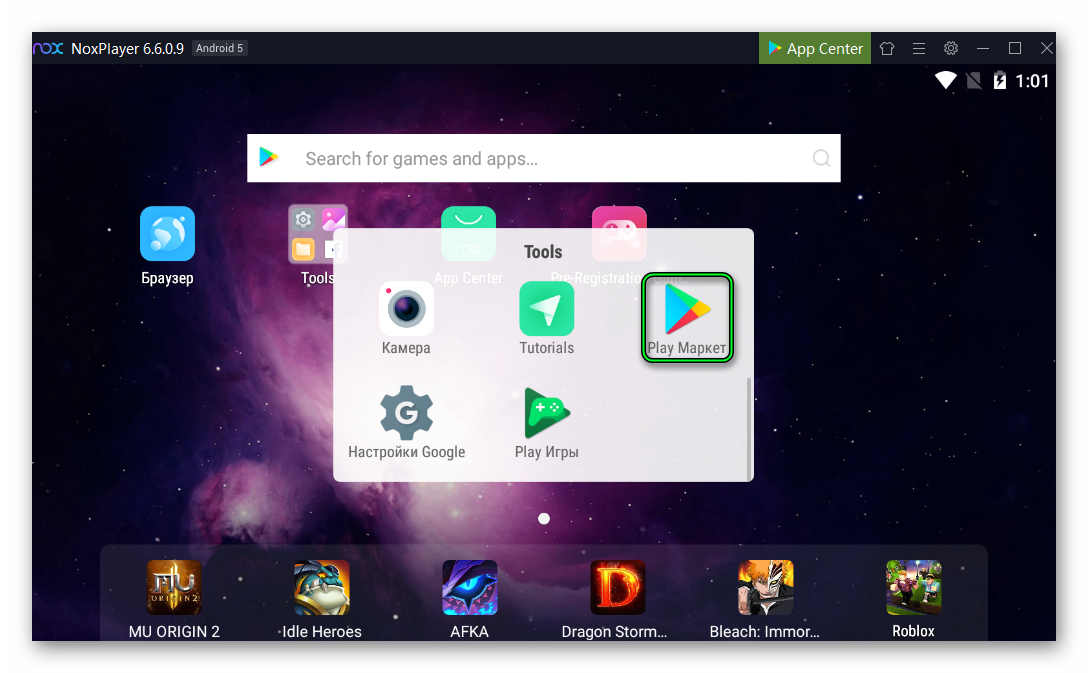Open the Камера app in Tools

406,309
